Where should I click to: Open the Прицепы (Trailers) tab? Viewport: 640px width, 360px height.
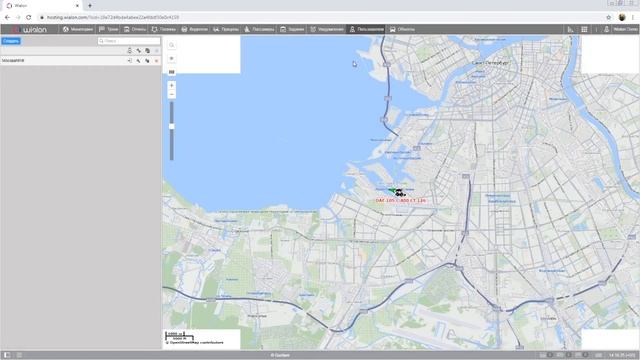pos(226,29)
